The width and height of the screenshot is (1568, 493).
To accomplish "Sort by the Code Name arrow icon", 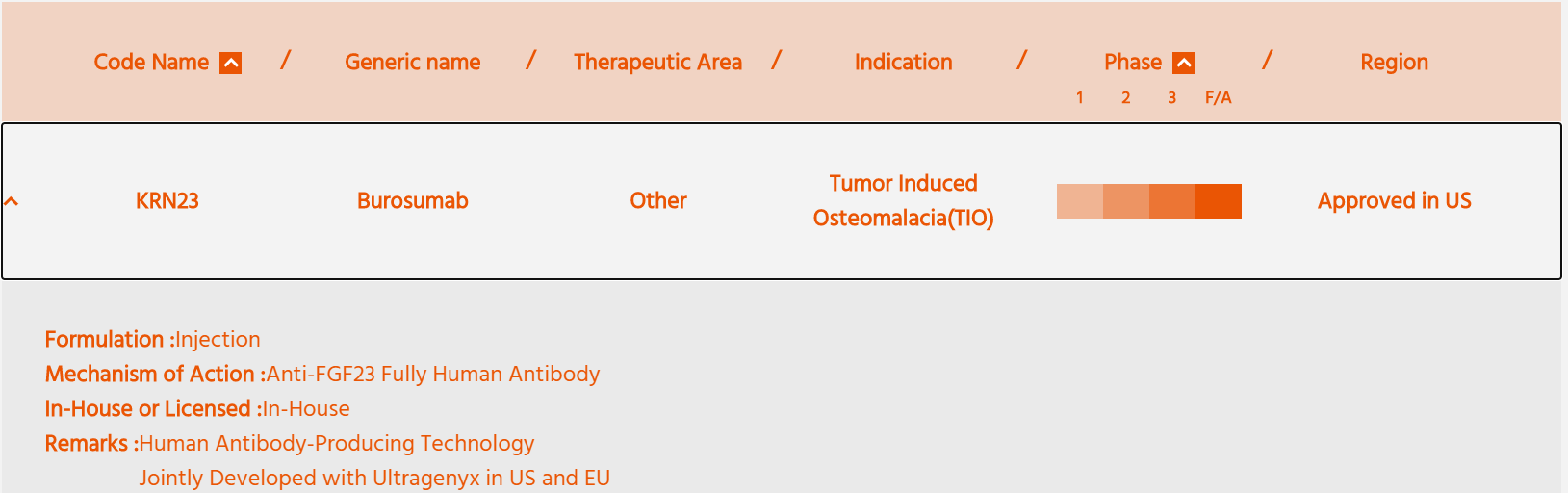I will click(x=231, y=63).
